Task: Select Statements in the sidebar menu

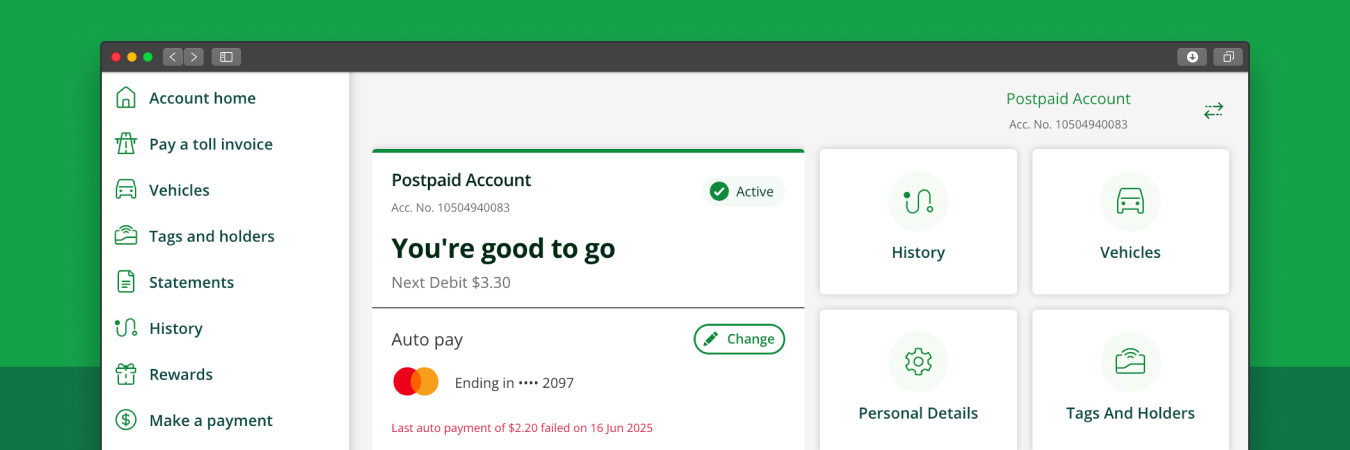Action: pyautogui.click(x=191, y=282)
